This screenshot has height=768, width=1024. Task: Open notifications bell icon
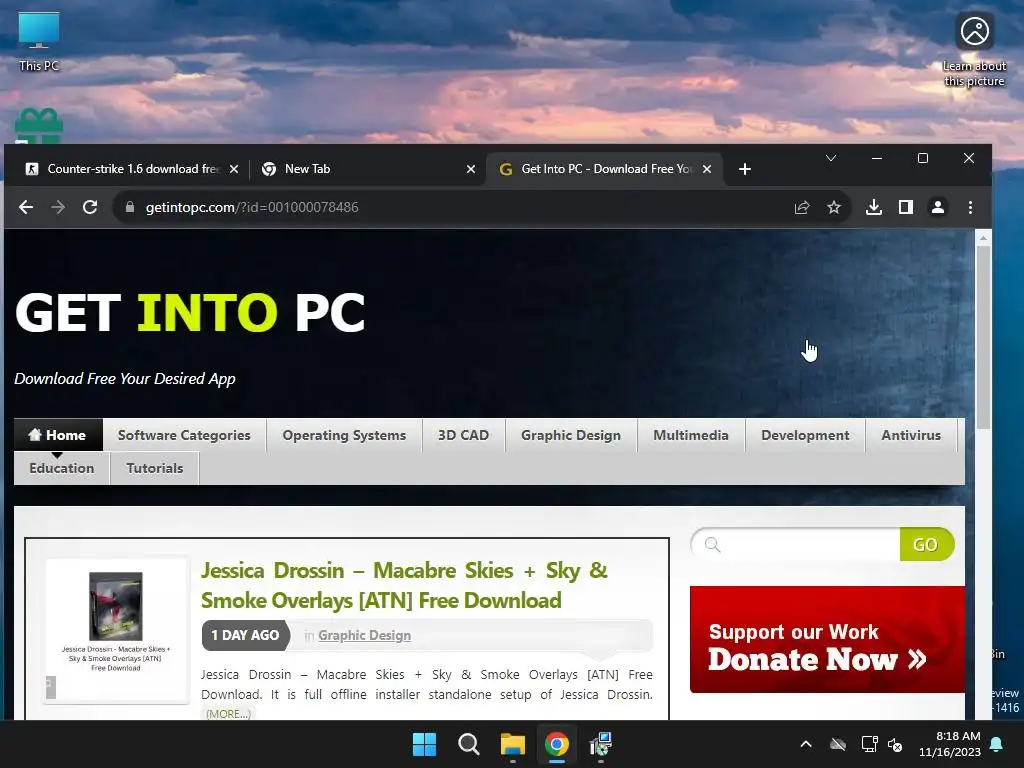click(997, 744)
